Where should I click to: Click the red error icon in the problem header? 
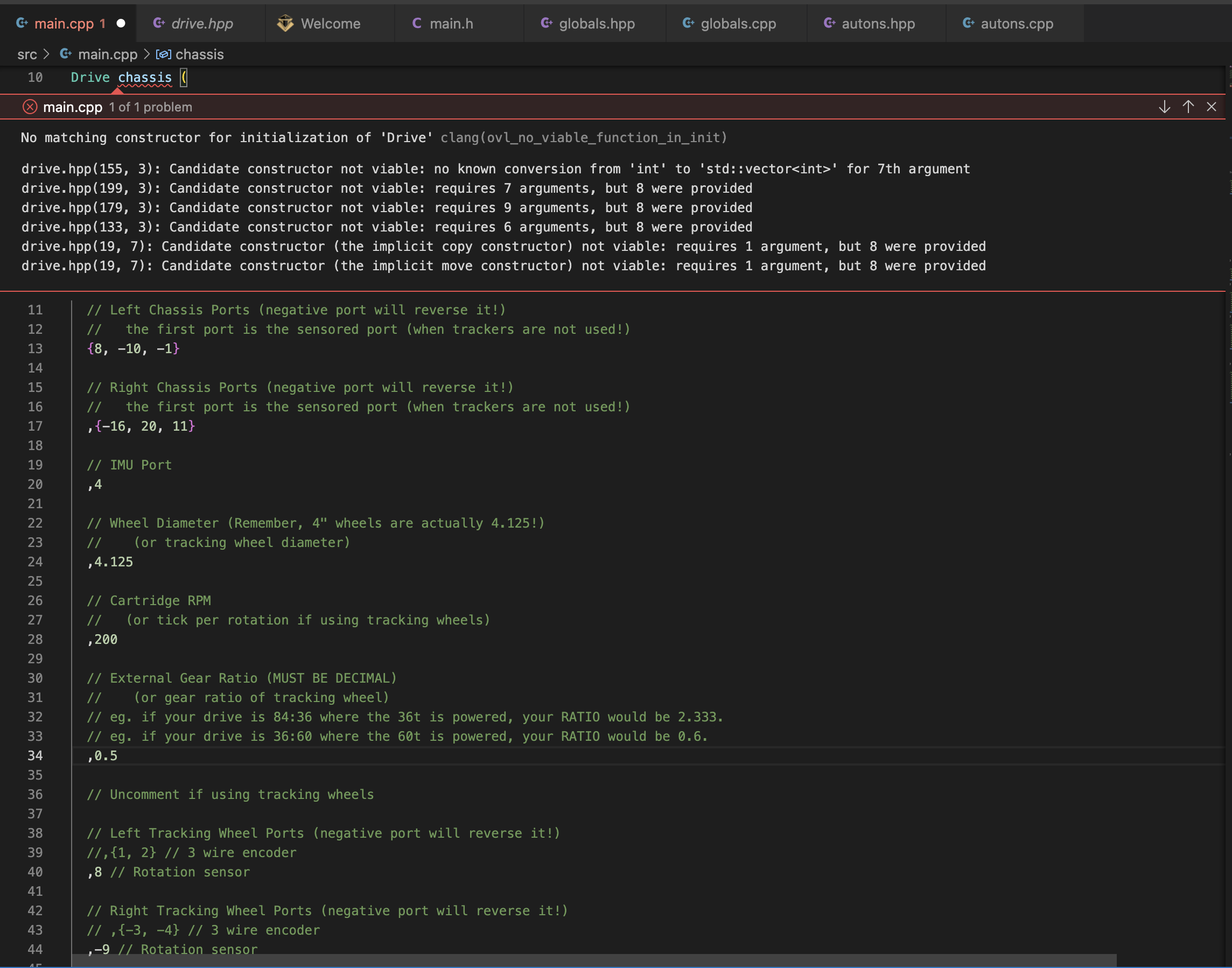[30, 107]
